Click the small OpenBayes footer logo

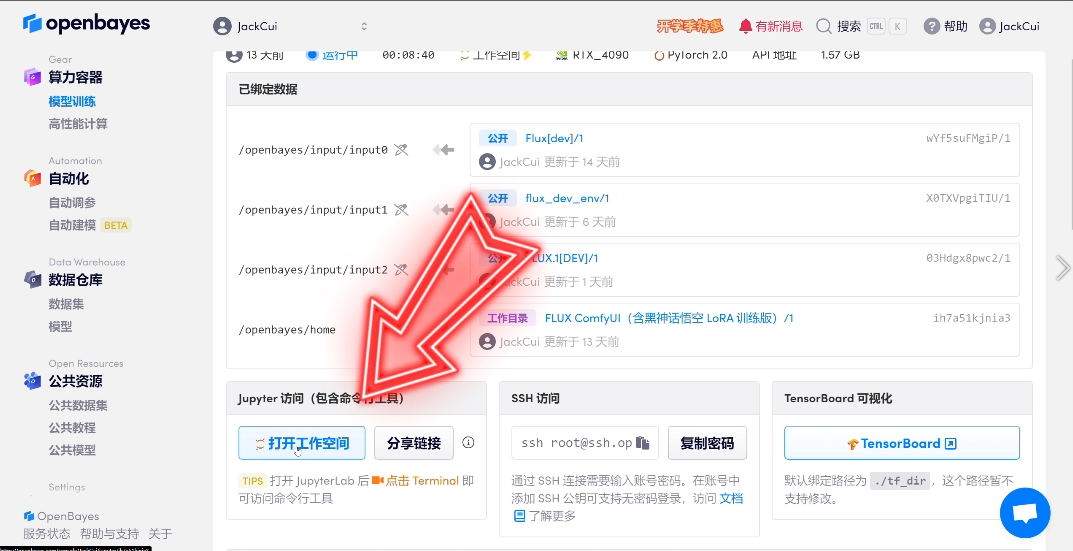pos(29,516)
